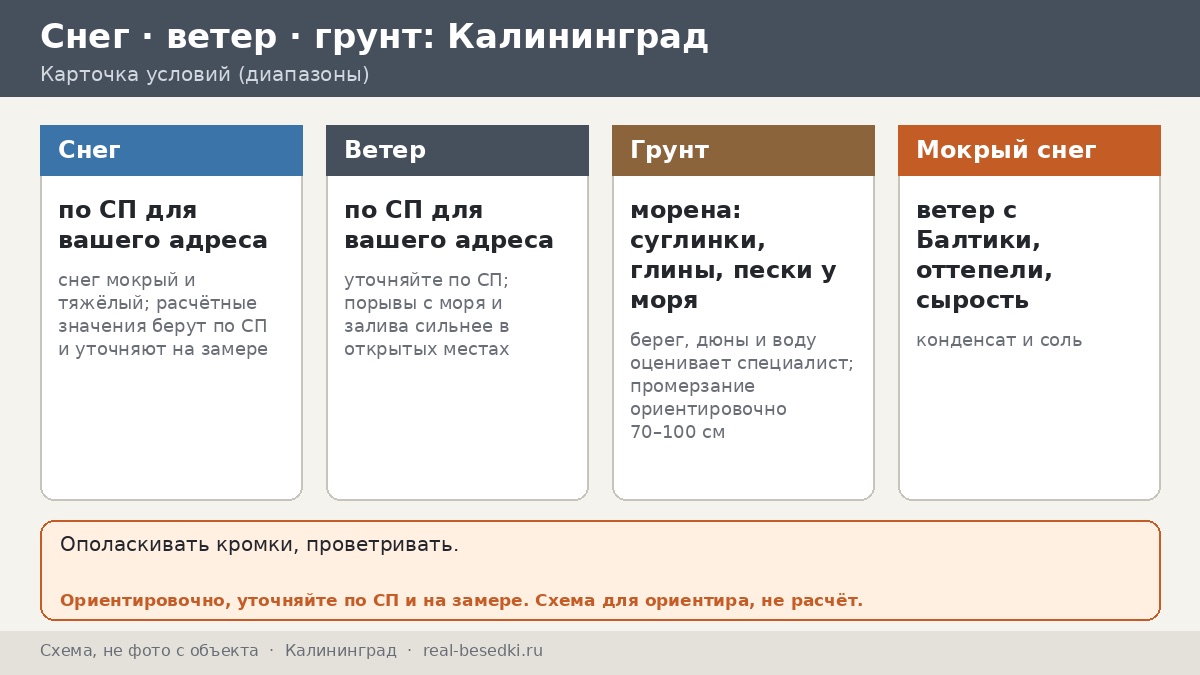Click the text 'берег, дюны и воду оценивает специалист'
The image size is (1200, 675).
[x=742, y=351]
